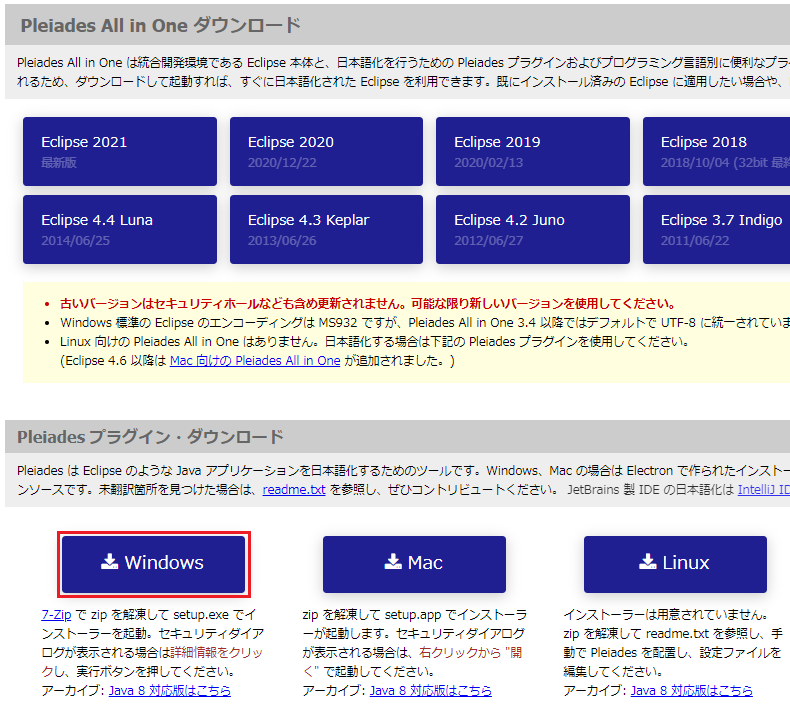Click the 2011/06/22 date on Indigo tile

tap(695, 241)
